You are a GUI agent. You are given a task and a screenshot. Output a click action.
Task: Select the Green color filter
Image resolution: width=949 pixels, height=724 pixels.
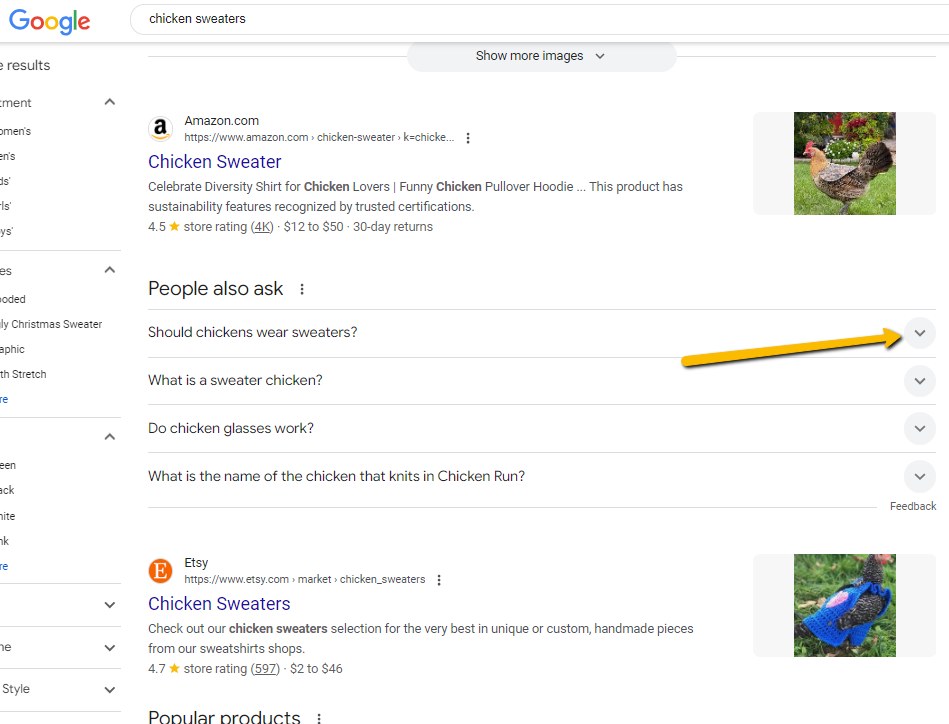click(x=8, y=466)
